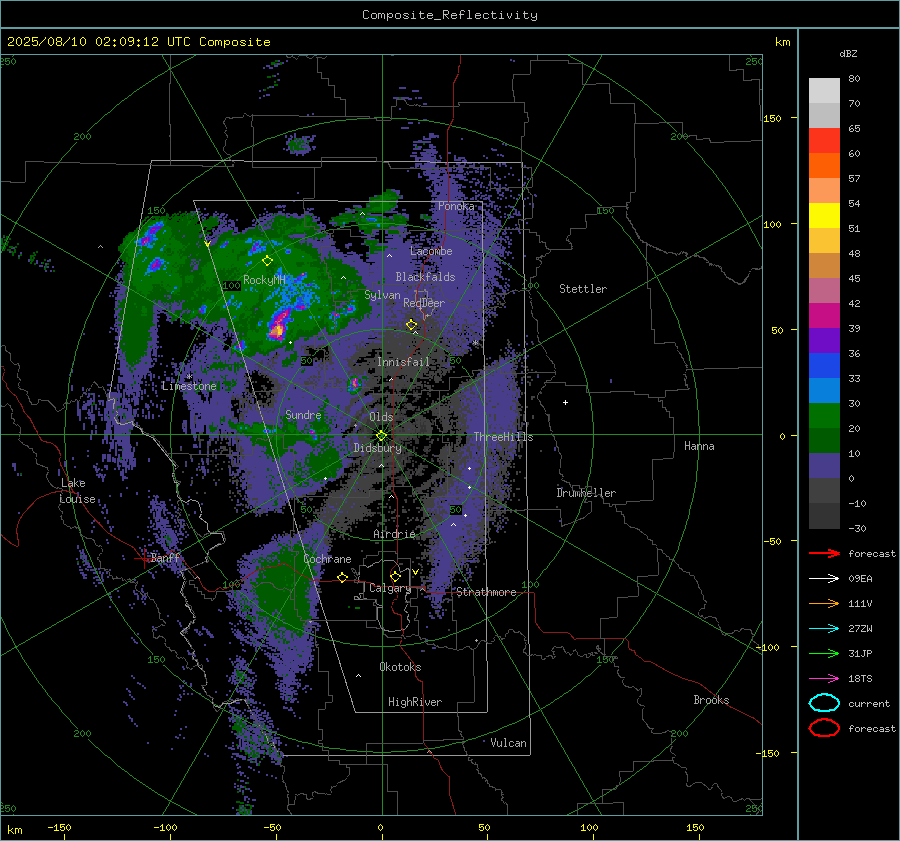Click the '111V' legend text
Screen dimensions: 900x841
click(860, 603)
